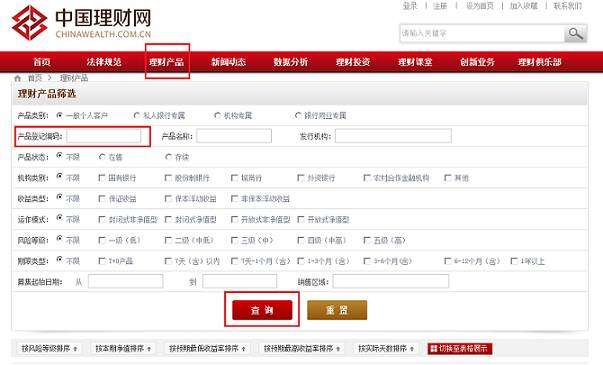Image resolution: width=603 pixels, height=365 pixels.
Task: Open the 首页 nav menu item
Action: tap(42, 62)
